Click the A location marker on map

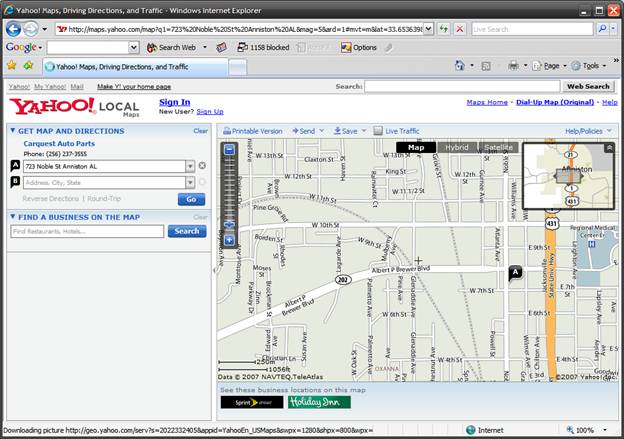click(x=515, y=273)
